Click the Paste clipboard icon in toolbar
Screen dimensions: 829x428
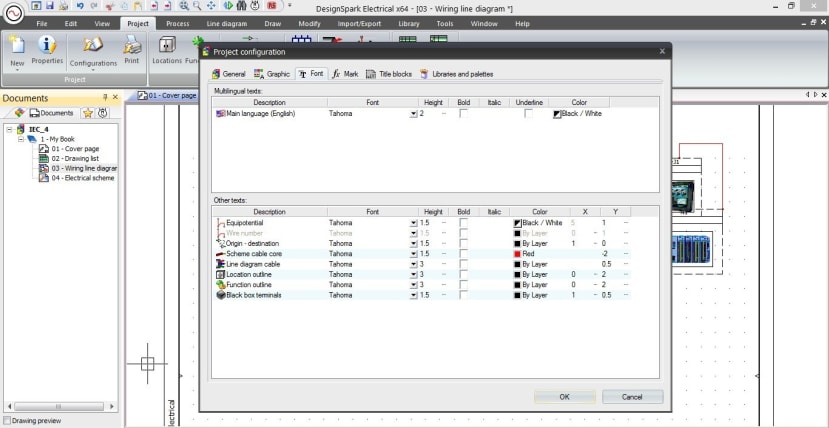138,6
